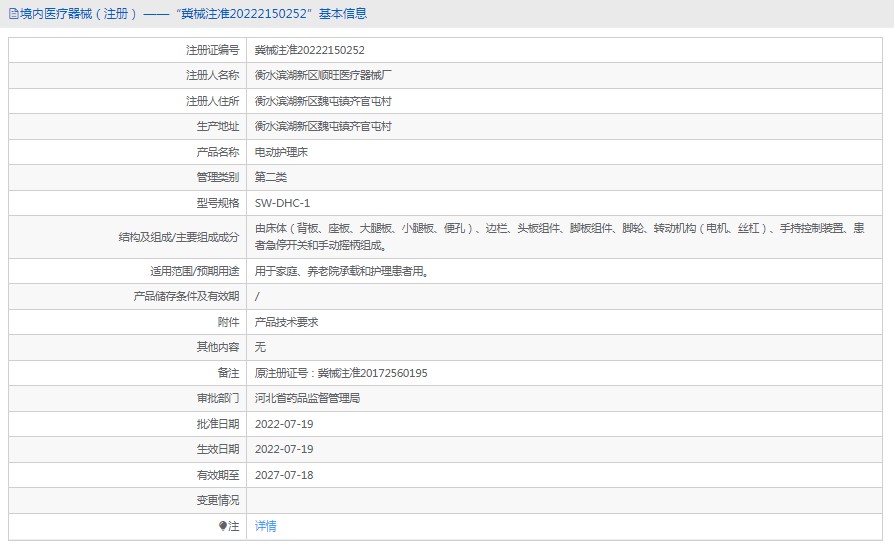Click the 结构及组成/主要组成成分 label
This screenshot has width=894, height=548.
[x=178, y=237]
